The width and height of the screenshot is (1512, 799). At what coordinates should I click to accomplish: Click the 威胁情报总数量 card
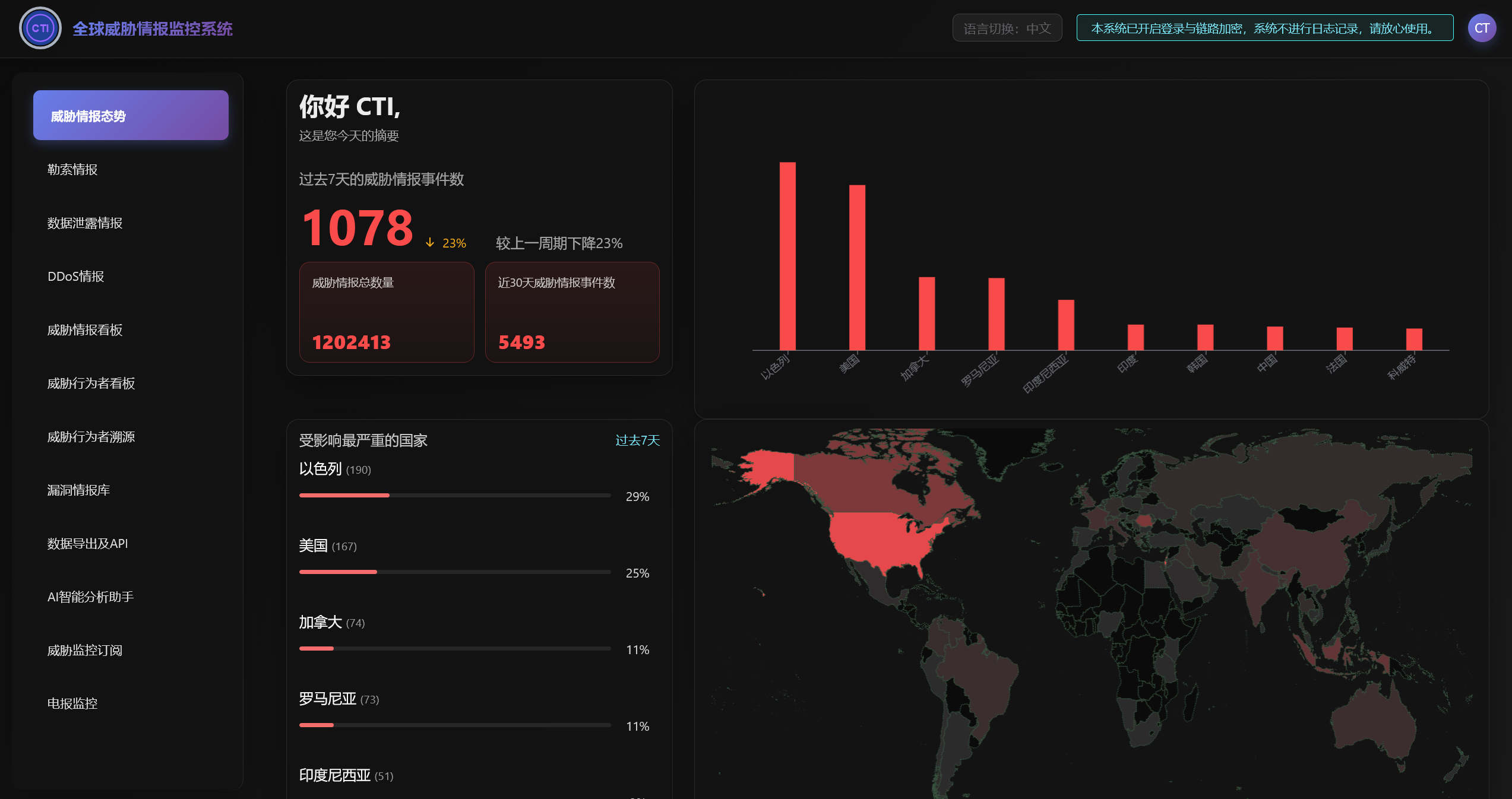(x=387, y=312)
